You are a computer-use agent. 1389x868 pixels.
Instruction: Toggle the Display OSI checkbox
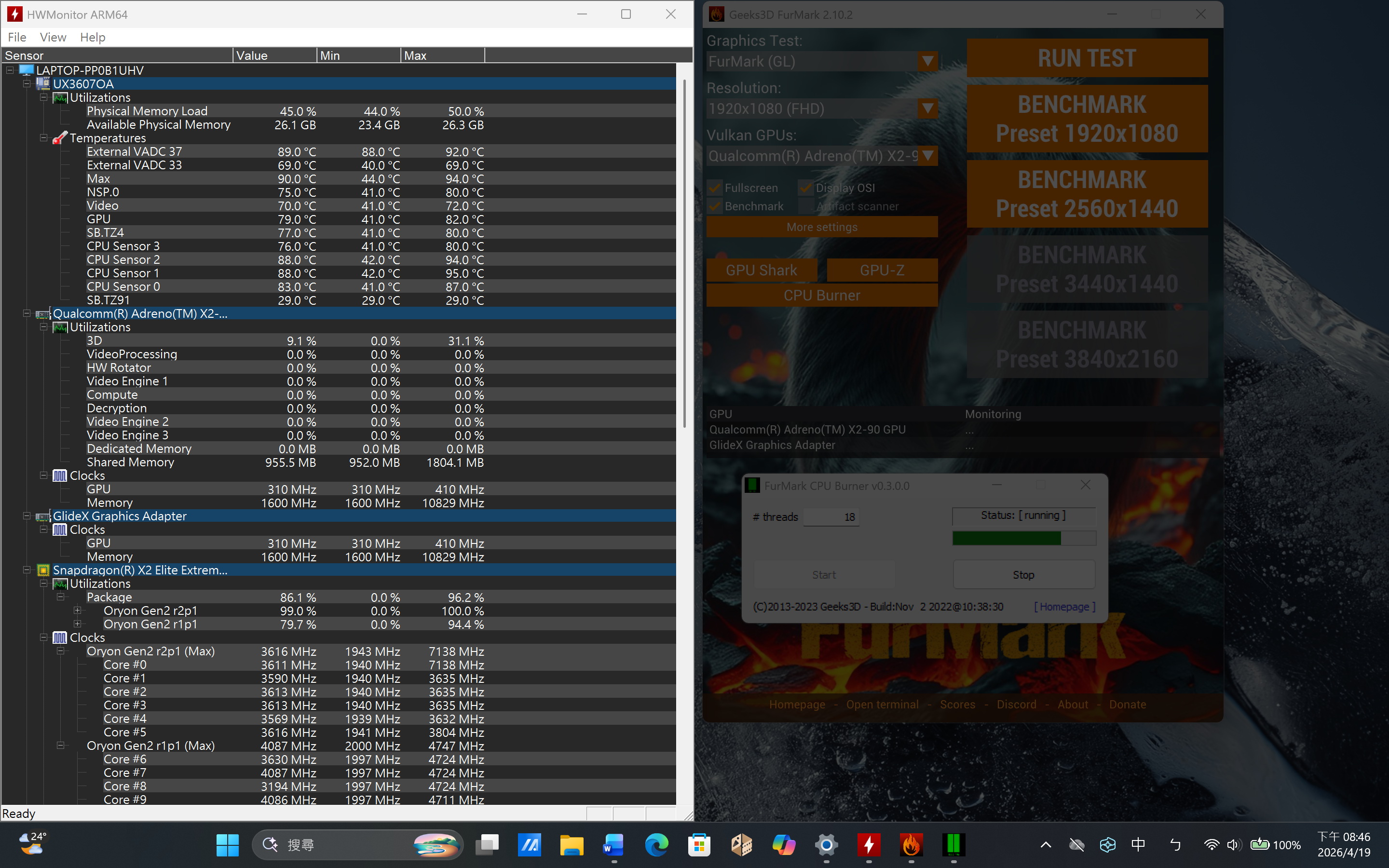806,188
